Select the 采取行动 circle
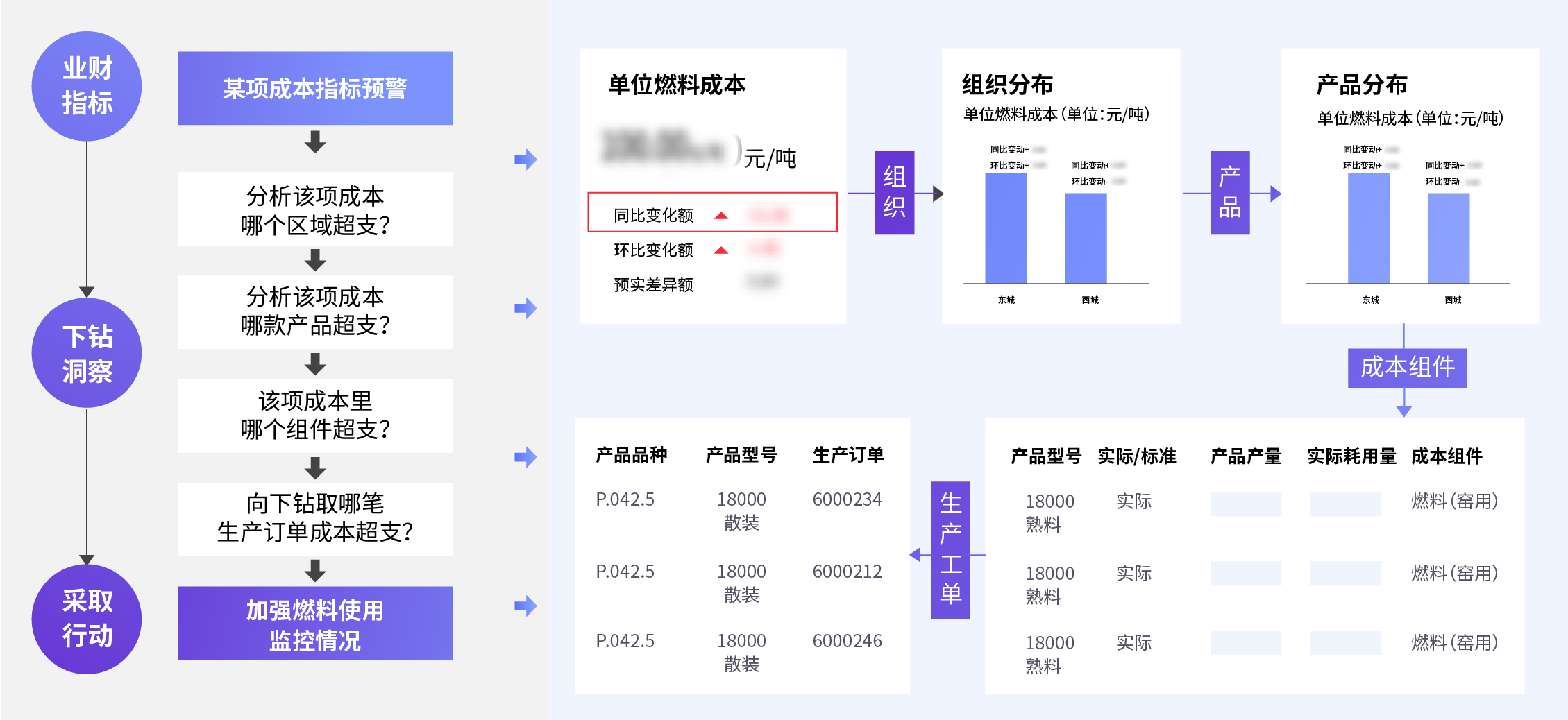 pyautogui.click(x=87, y=619)
